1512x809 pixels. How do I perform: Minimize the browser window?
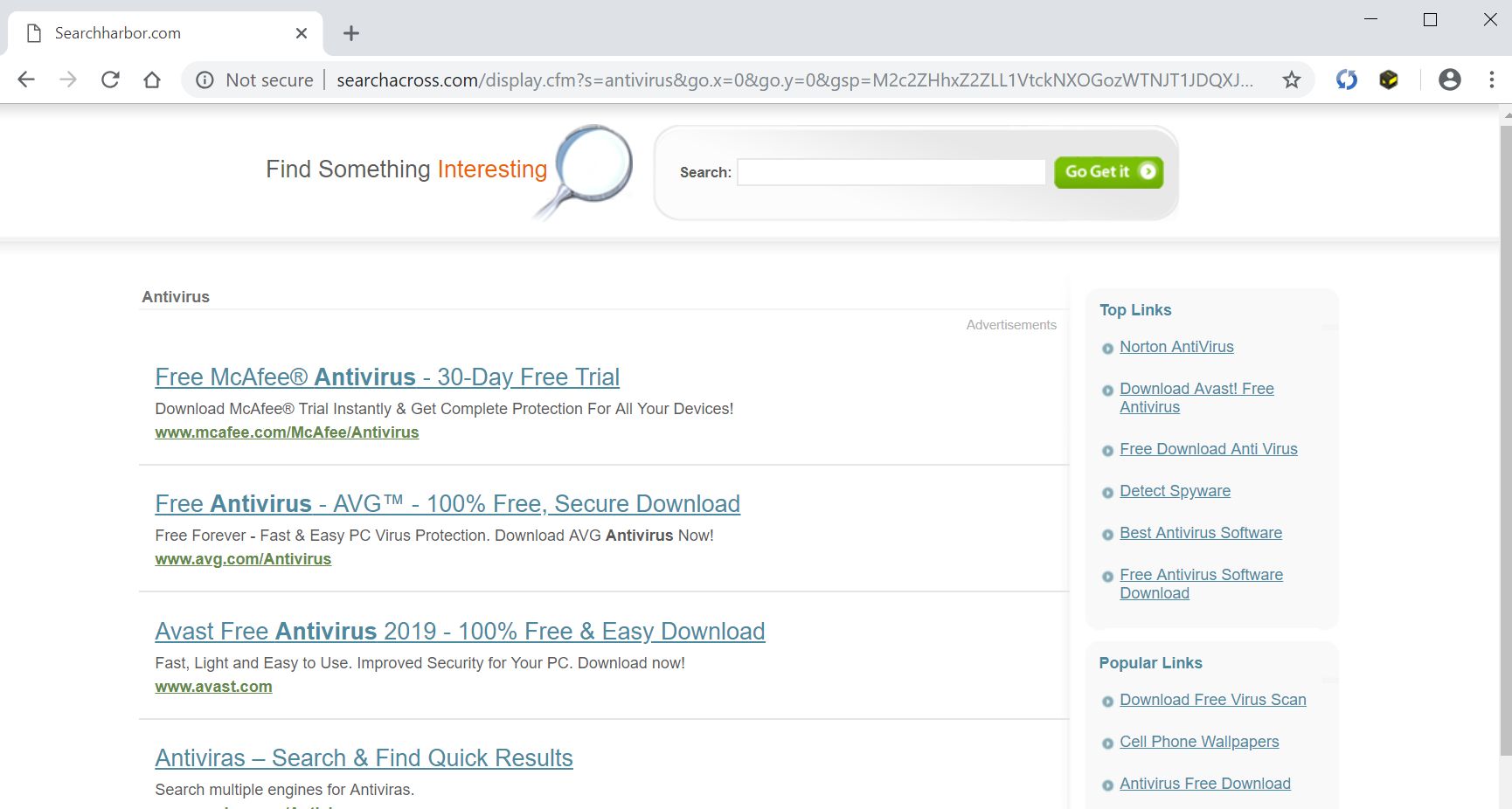(x=1371, y=19)
